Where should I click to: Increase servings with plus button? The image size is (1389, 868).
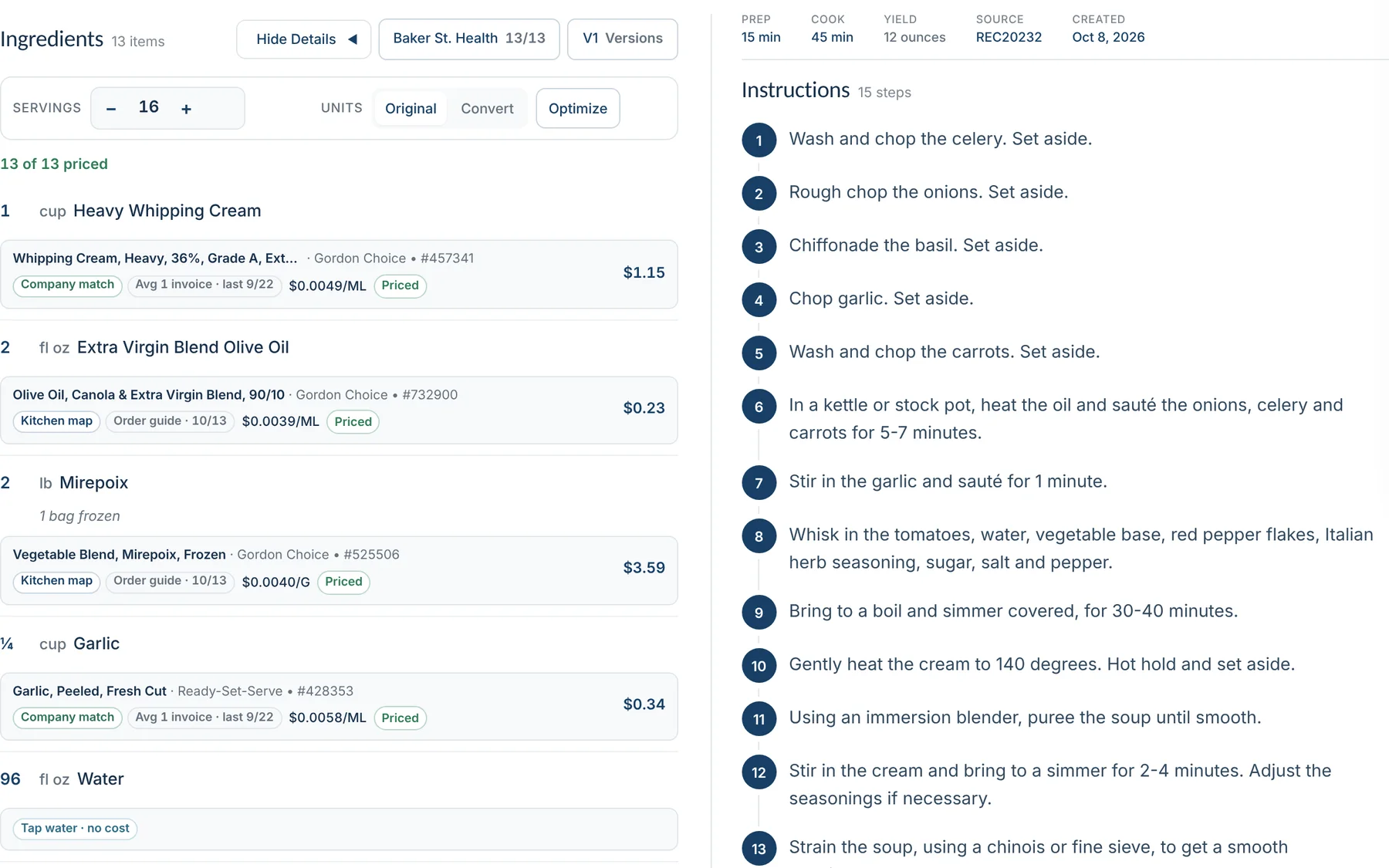point(186,109)
